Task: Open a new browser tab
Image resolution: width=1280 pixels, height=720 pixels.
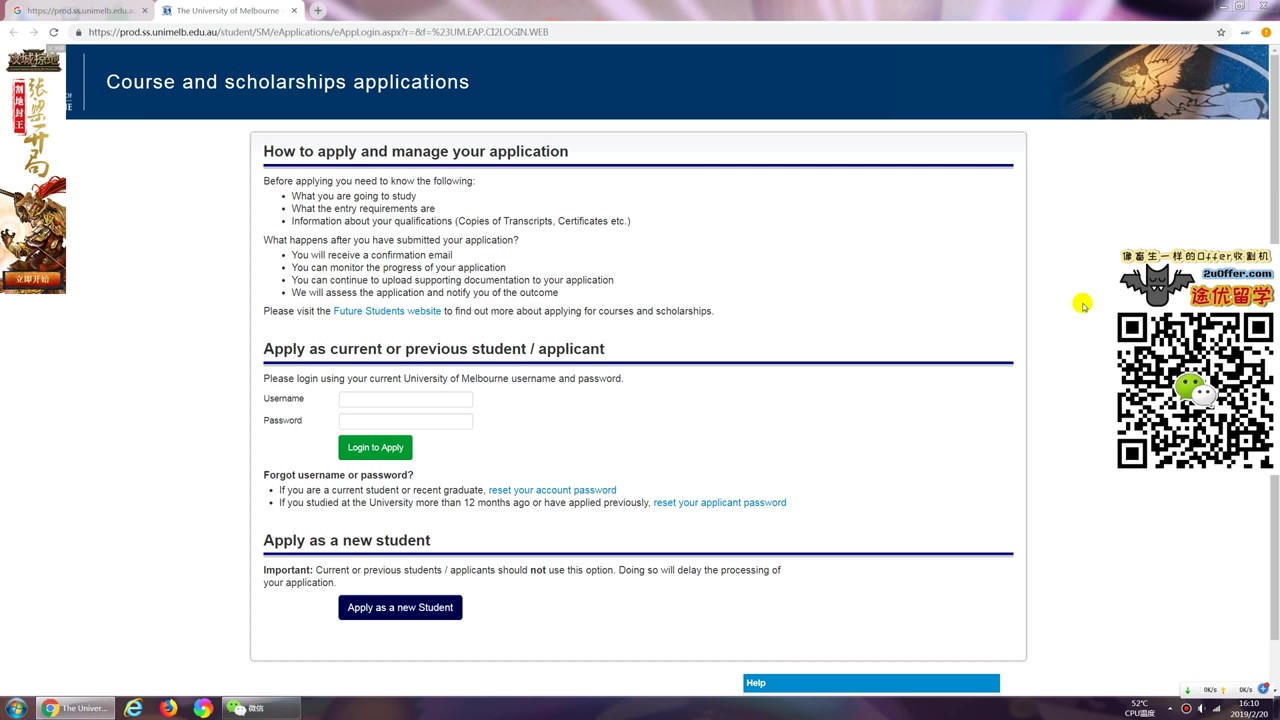Action: click(317, 10)
